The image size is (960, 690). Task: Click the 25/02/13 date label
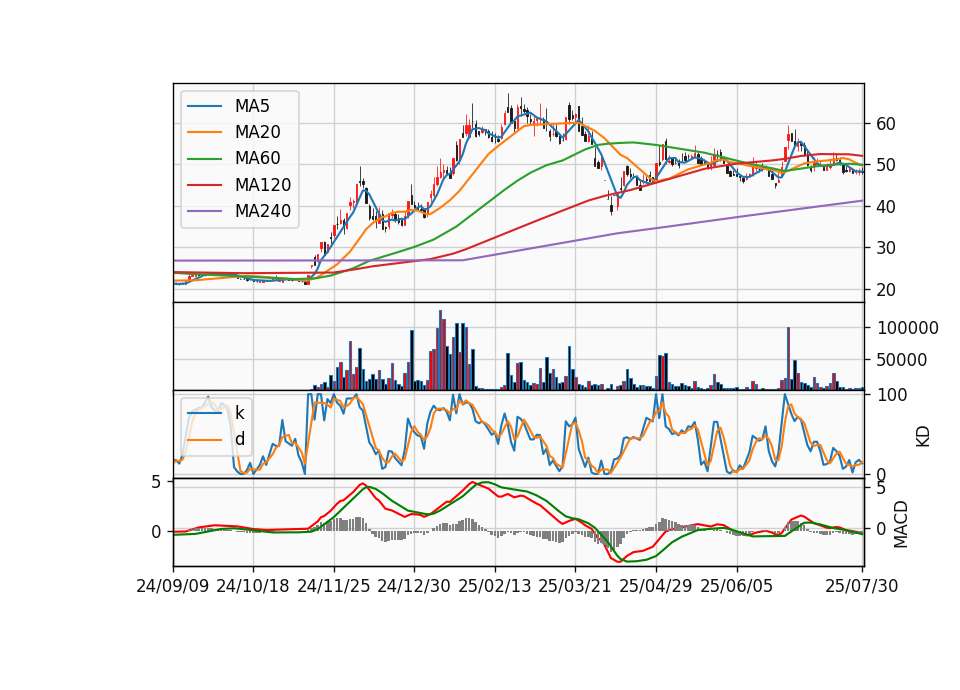[495, 586]
